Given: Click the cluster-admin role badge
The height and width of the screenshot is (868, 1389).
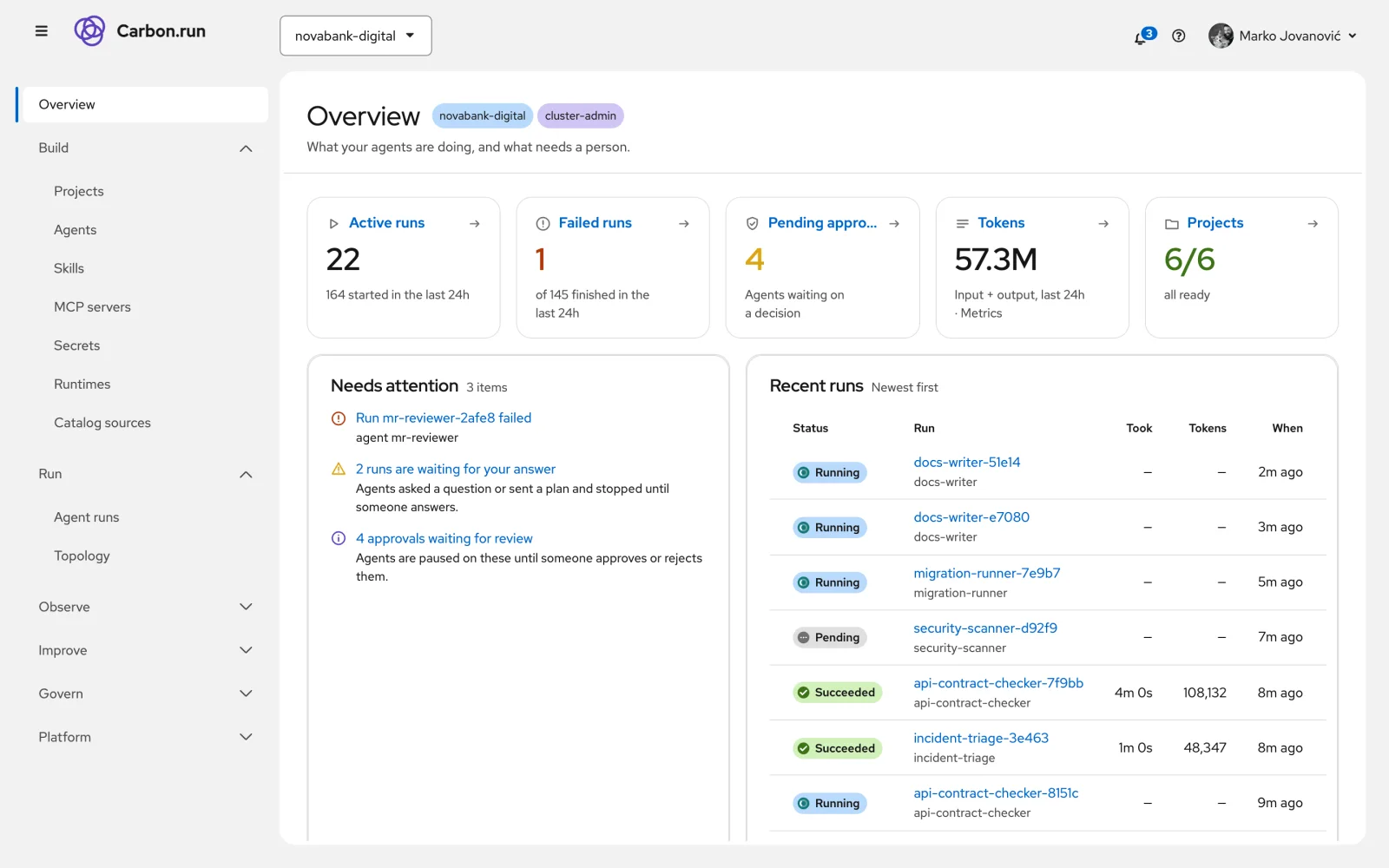Looking at the screenshot, I should 581,115.
